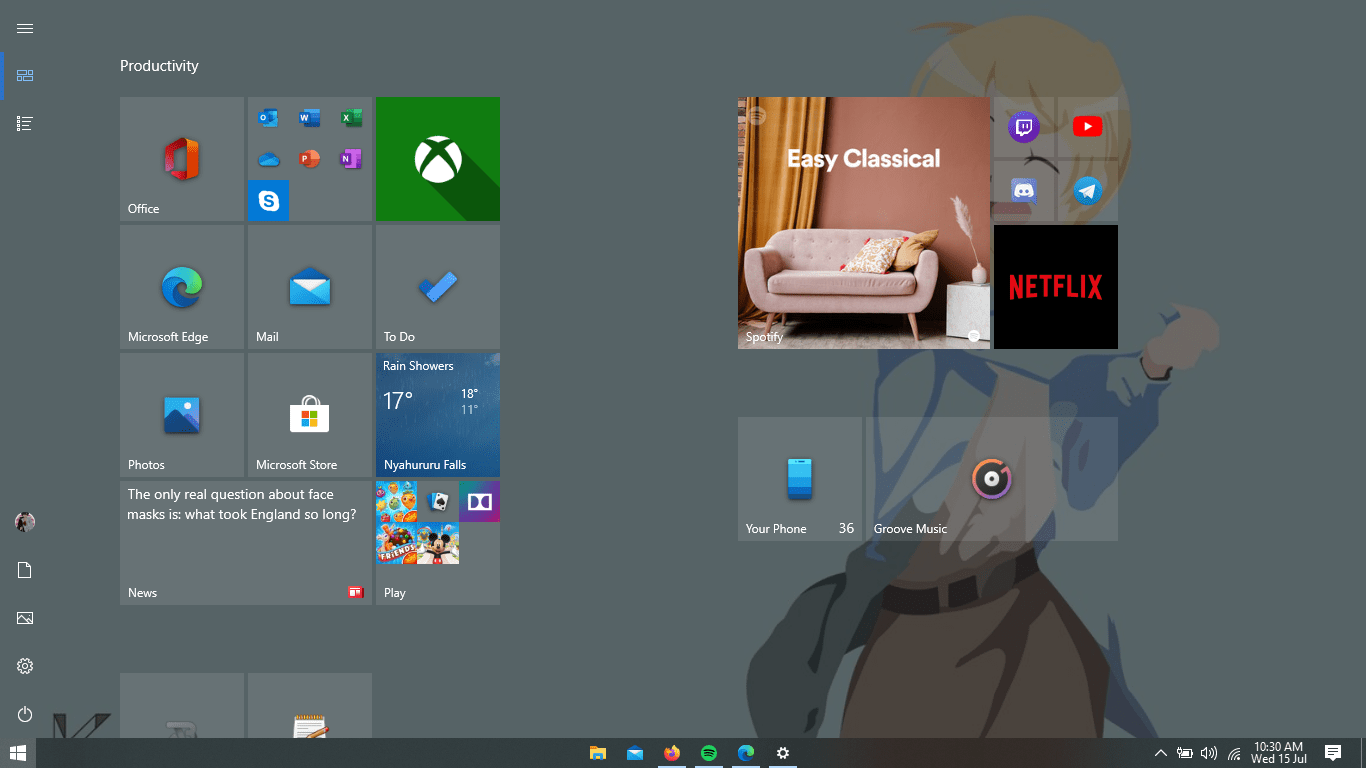The image size is (1366, 768).
Task: Launch the Skype small tile
Action: (x=268, y=201)
